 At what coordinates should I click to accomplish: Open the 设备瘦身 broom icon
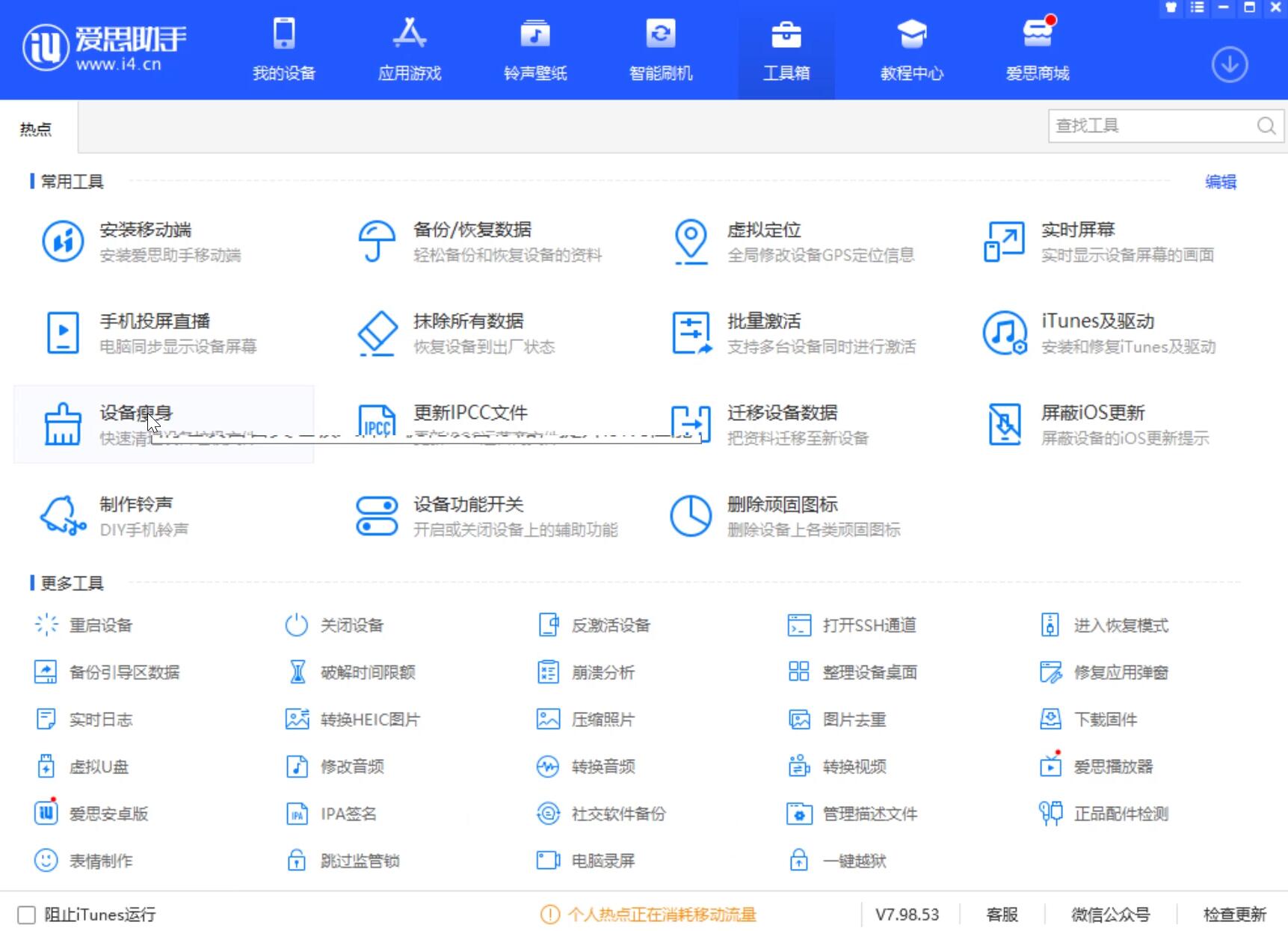pyautogui.click(x=63, y=424)
